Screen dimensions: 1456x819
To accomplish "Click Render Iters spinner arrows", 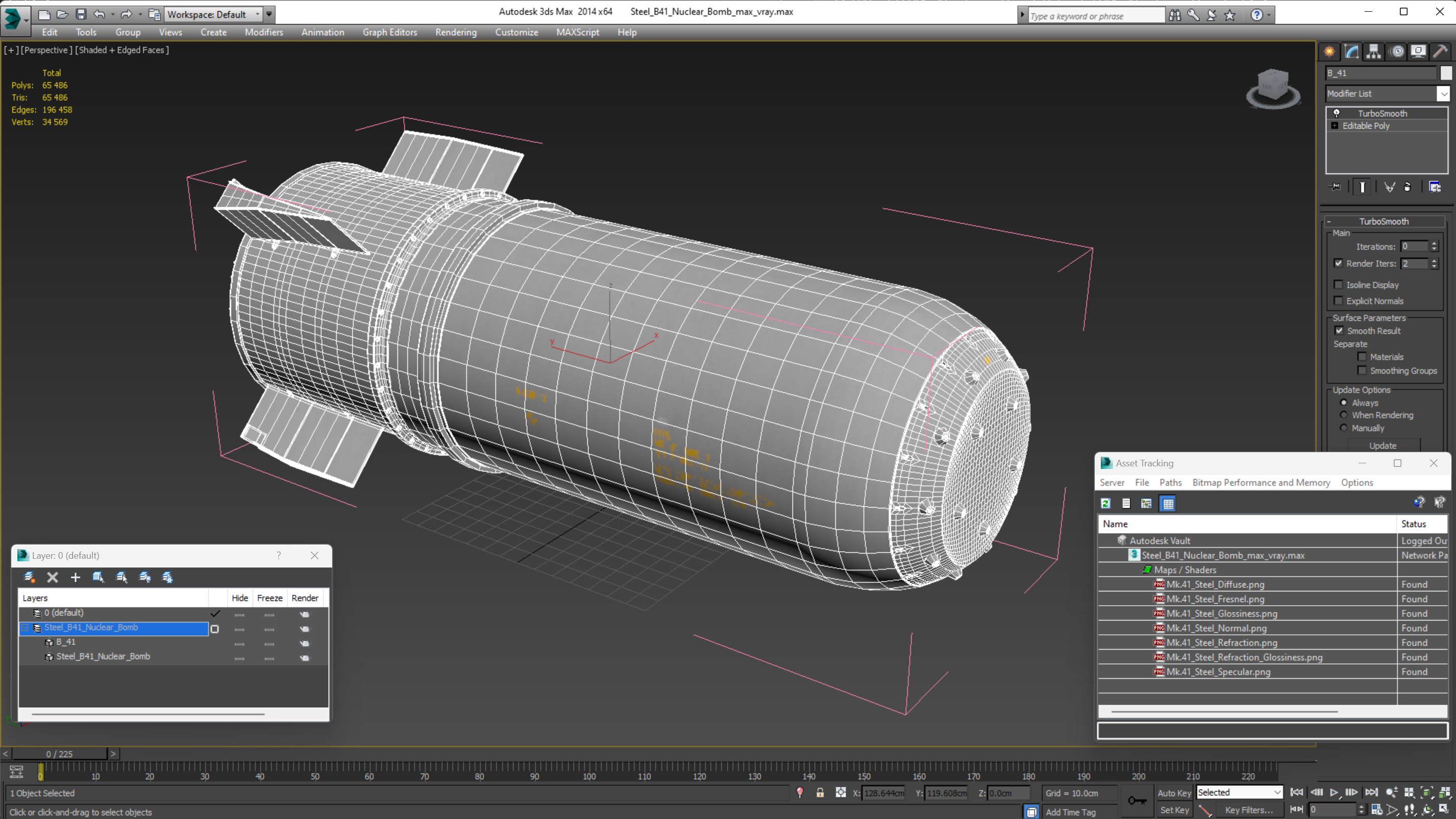I will 1434,263.
